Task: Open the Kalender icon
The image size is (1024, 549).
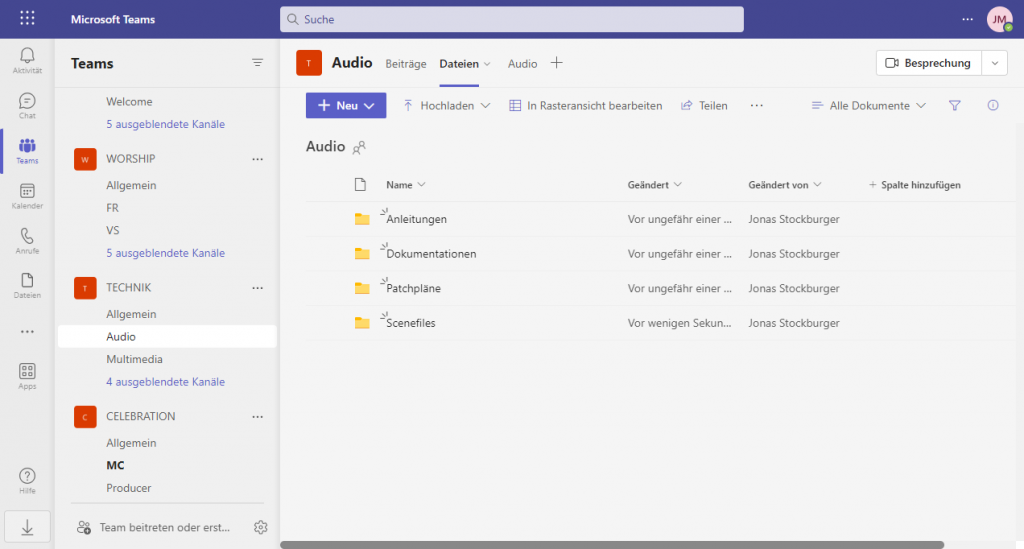Action: [x=27, y=195]
